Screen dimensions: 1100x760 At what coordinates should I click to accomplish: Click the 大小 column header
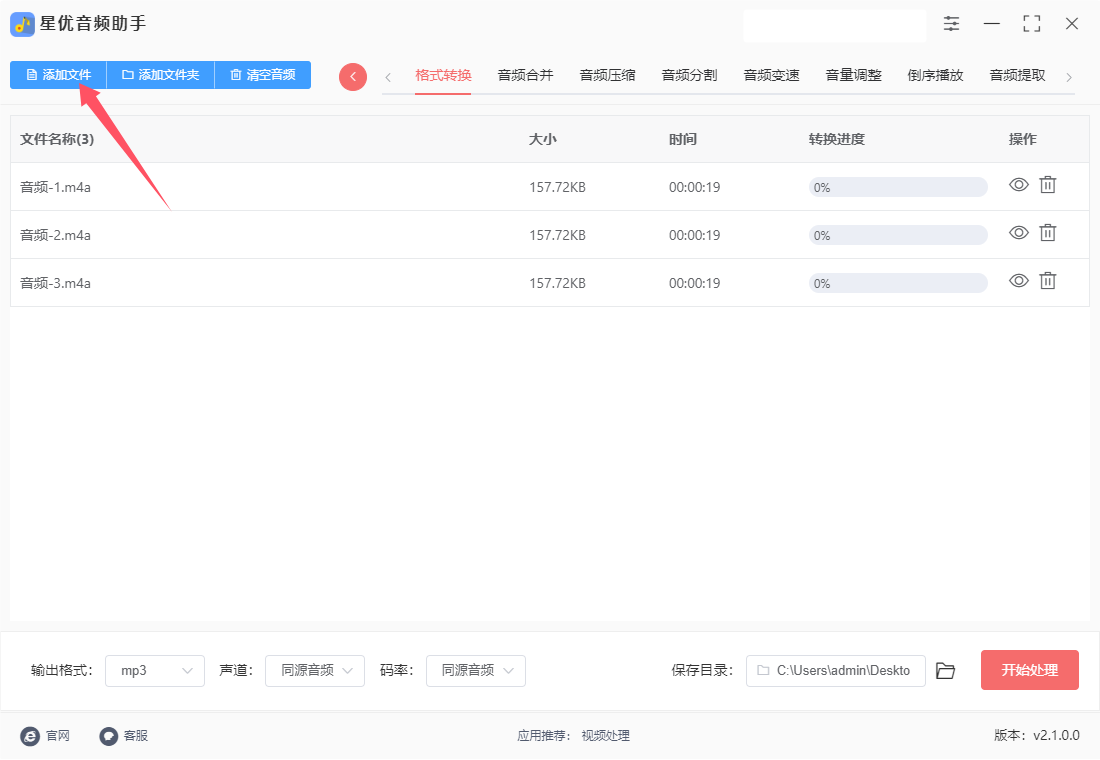[x=542, y=139]
